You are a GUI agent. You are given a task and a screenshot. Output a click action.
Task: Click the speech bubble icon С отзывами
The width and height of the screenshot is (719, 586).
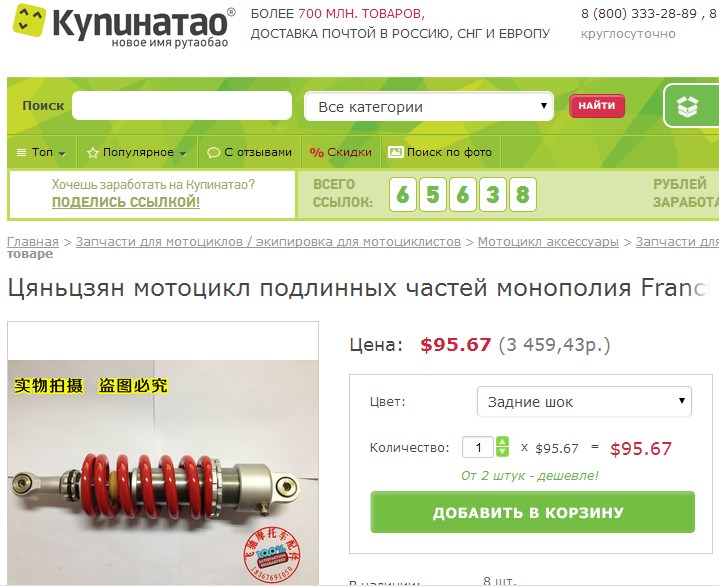tap(213, 153)
